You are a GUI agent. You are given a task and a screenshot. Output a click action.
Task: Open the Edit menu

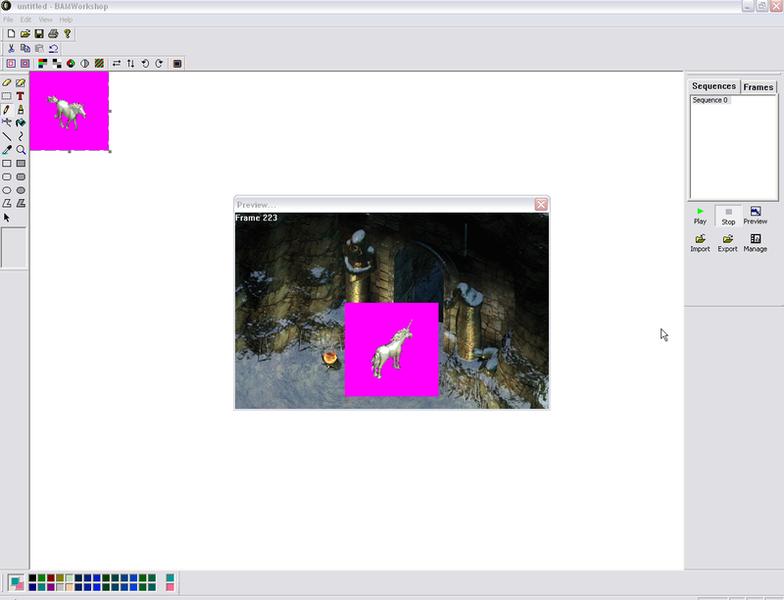[x=26, y=20]
